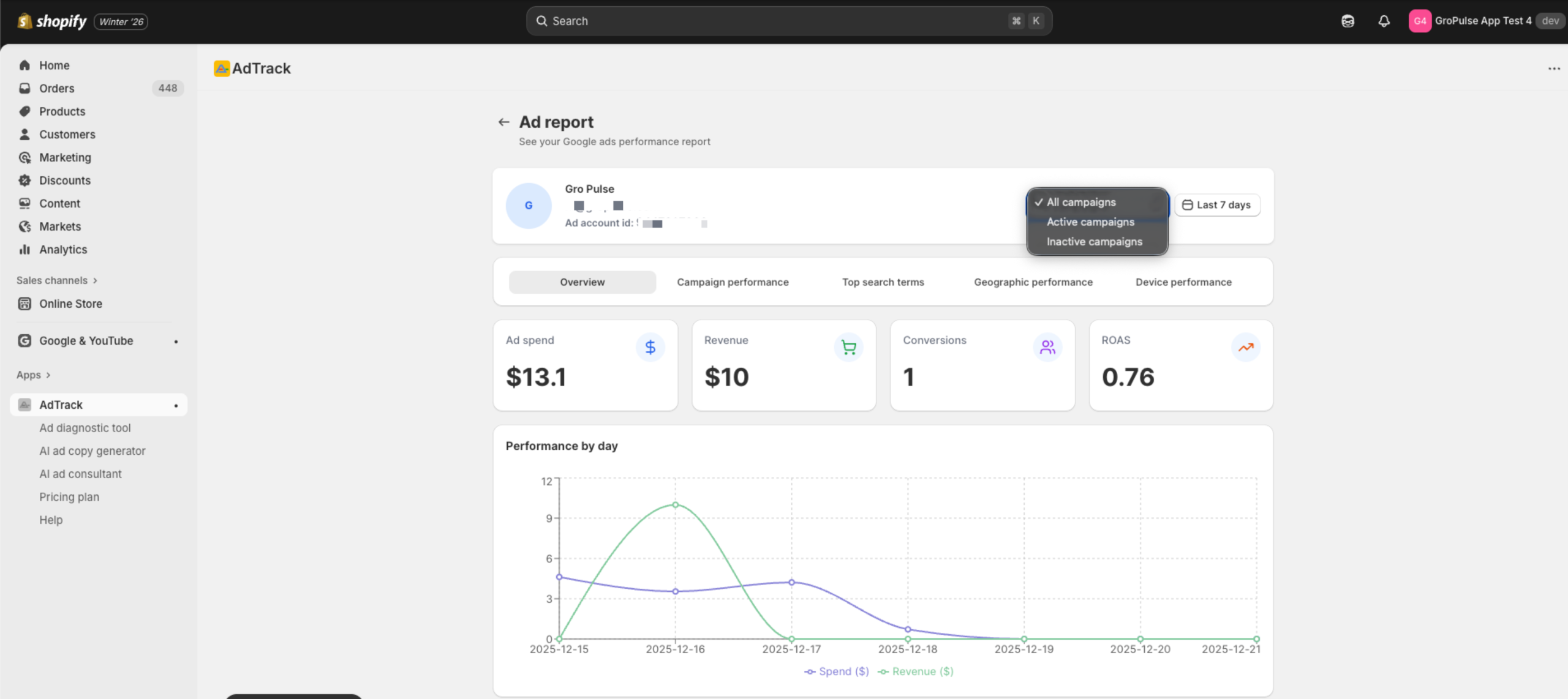Click the Revenue shopping cart icon
This screenshot has width=1568, height=699.
tap(848, 347)
